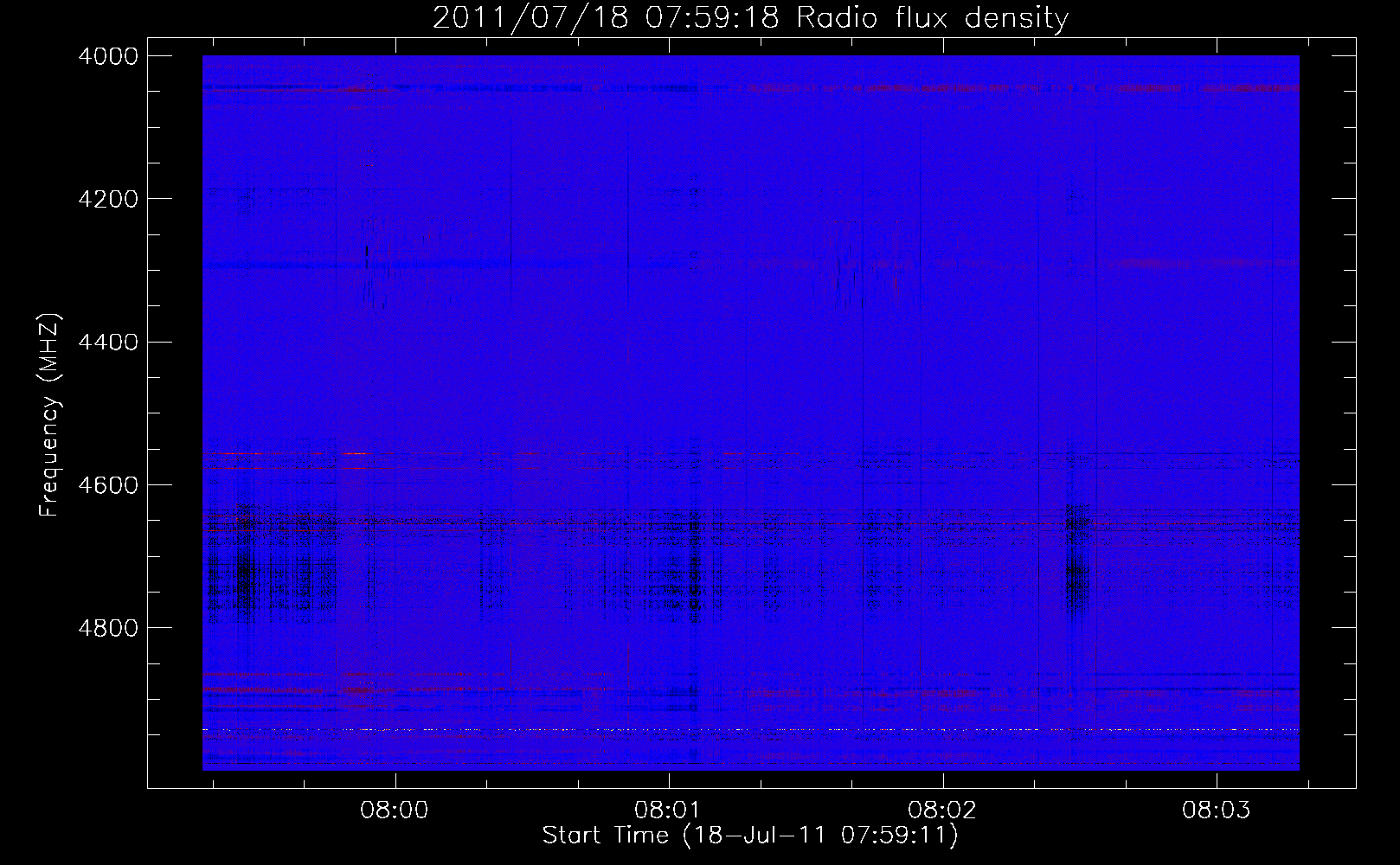Click the 4000 frequency tick label
1400x865 pixels.
(108, 56)
